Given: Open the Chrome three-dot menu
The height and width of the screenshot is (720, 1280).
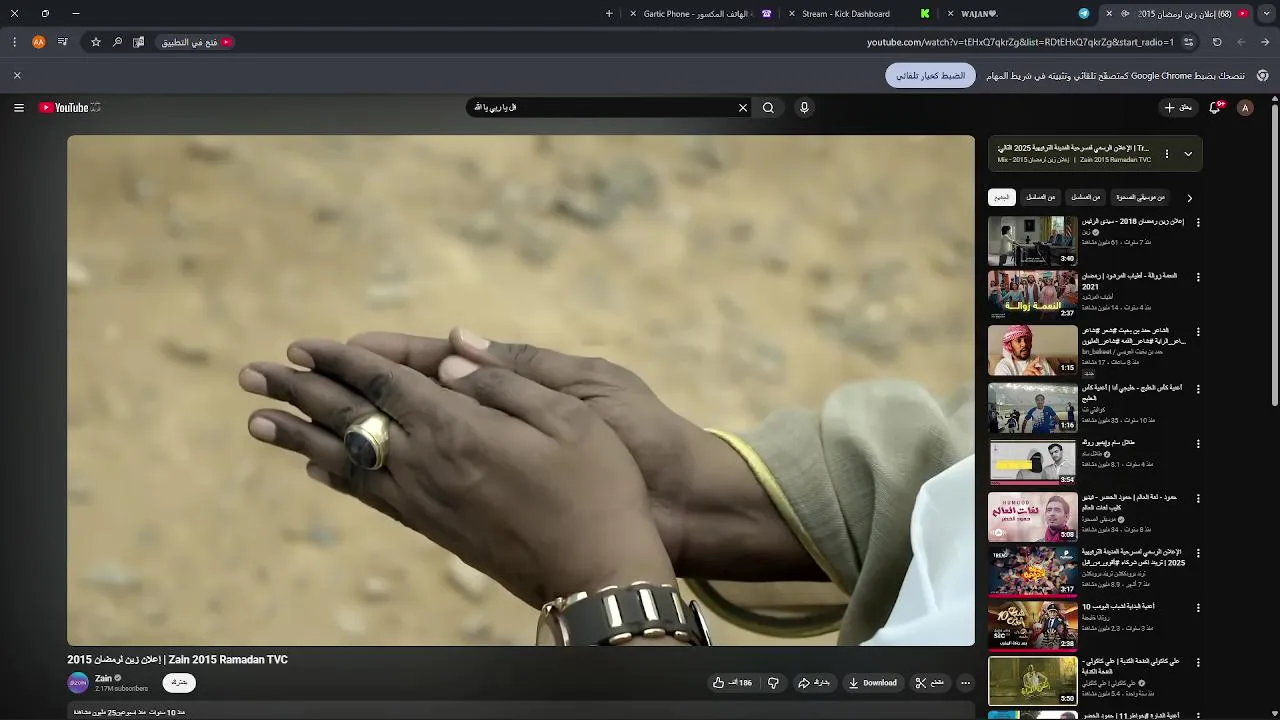Looking at the screenshot, I should click(14, 42).
